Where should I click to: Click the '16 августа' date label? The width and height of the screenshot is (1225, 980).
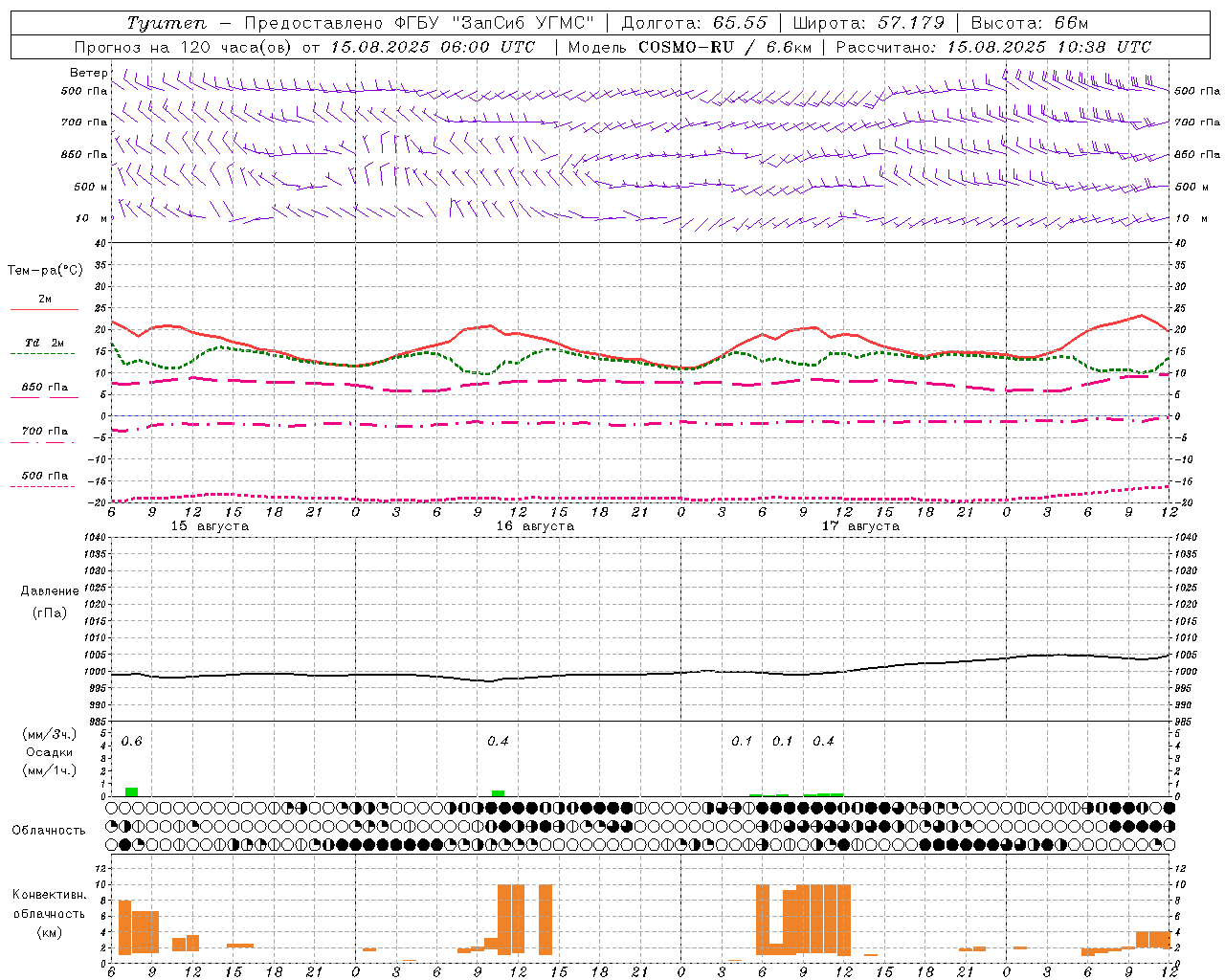coord(535,526)
